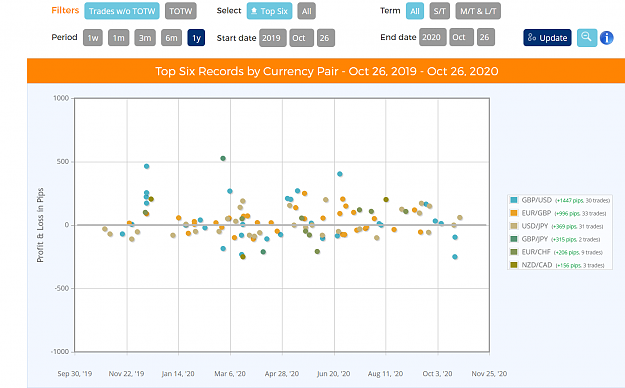Click the Mar 6, '20 axis label
Image resolution: width=625 pixels, height=388 pixels.
click(x=230, y=374)
